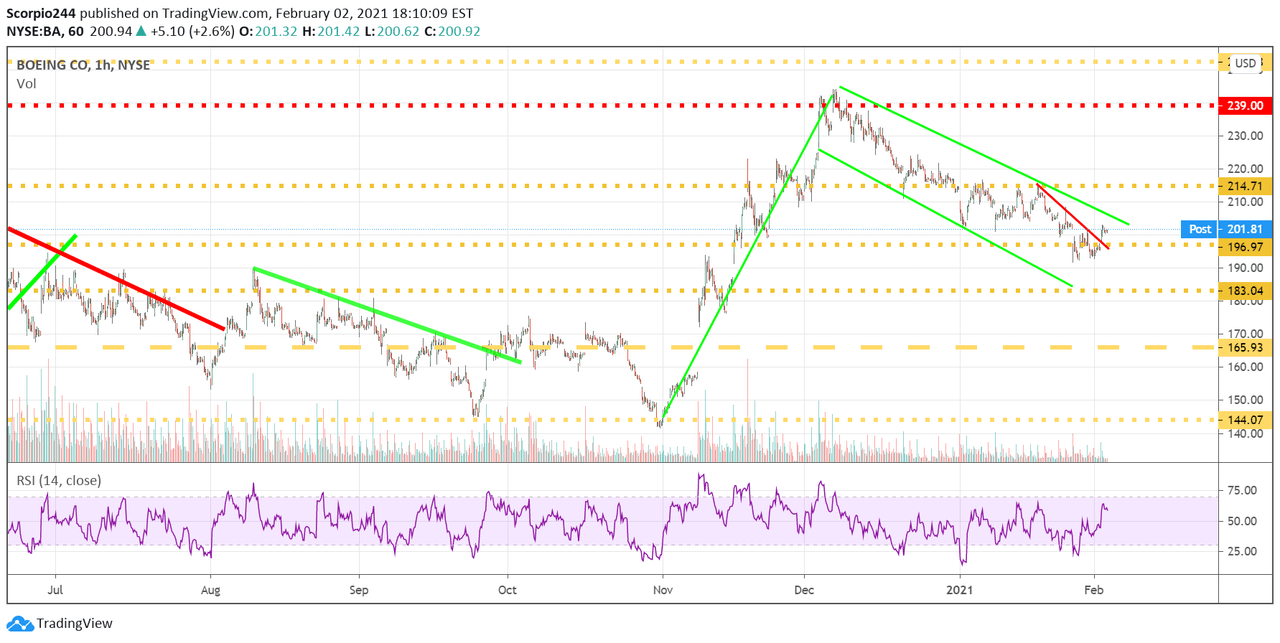Viewport: 1280px width, 643px height.
Task: Click the 230.00 price axis tick
Action: click(x=1243, y=136)
